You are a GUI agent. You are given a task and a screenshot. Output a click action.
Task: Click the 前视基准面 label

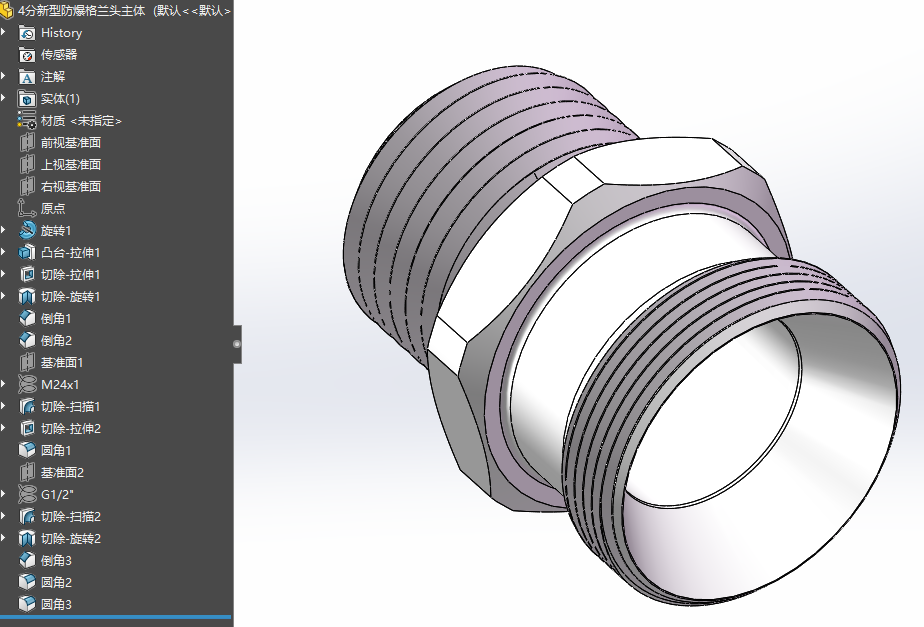[x=71, y=143]
